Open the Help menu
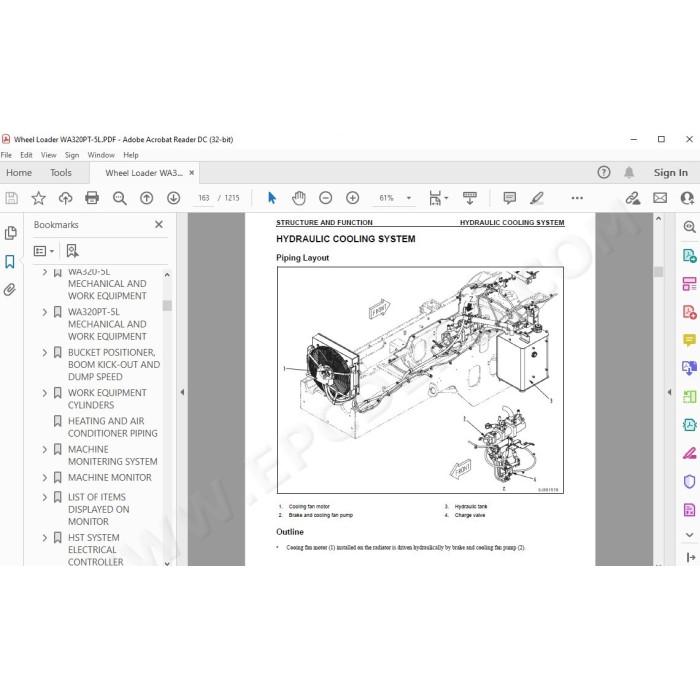The image size is (700, 700). (131, 155)
